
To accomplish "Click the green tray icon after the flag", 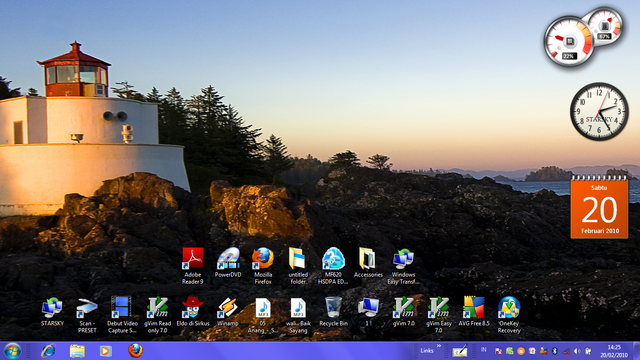I will click(509, 351).
